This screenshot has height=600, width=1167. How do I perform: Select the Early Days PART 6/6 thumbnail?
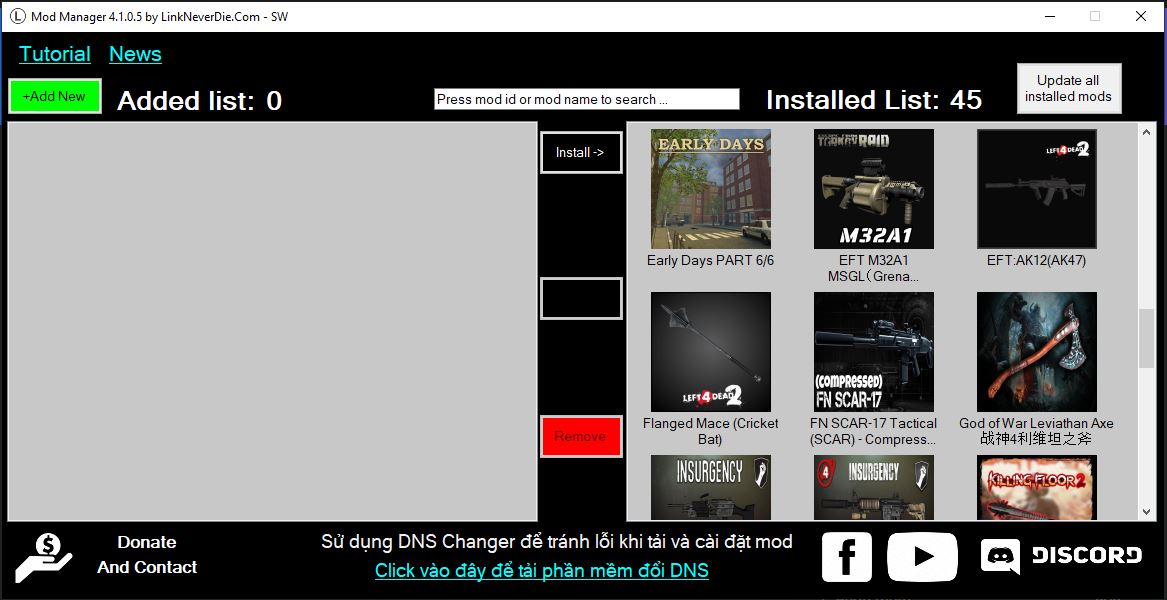pyautogui.click(x=711, y=189)
